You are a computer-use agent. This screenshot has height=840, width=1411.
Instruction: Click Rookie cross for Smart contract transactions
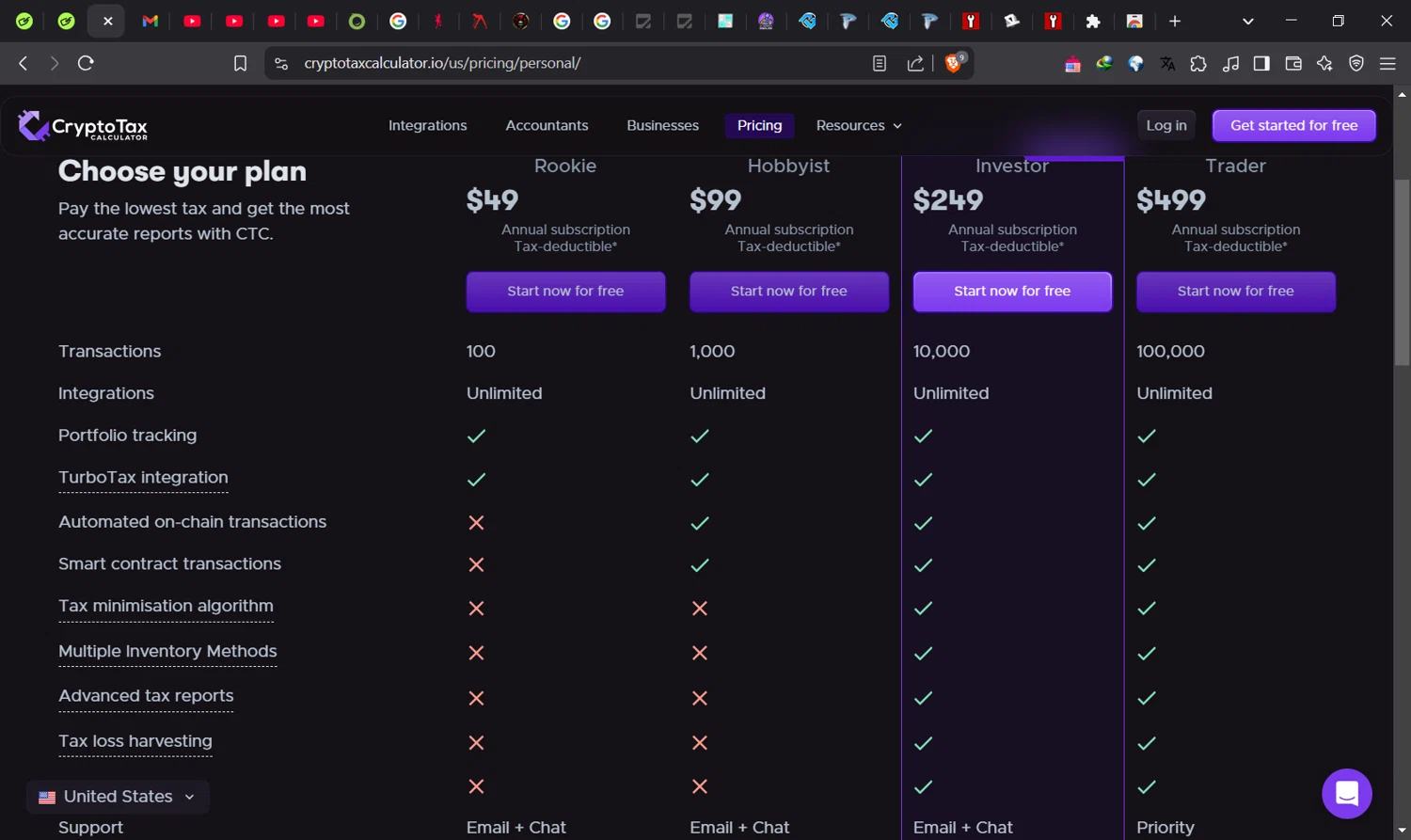pyautogui.click(x=476, y=564)
